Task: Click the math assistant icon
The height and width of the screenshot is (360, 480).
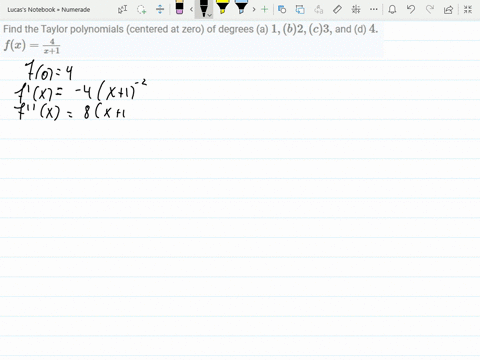Action: pyautogui.click(x=356, y=9)
